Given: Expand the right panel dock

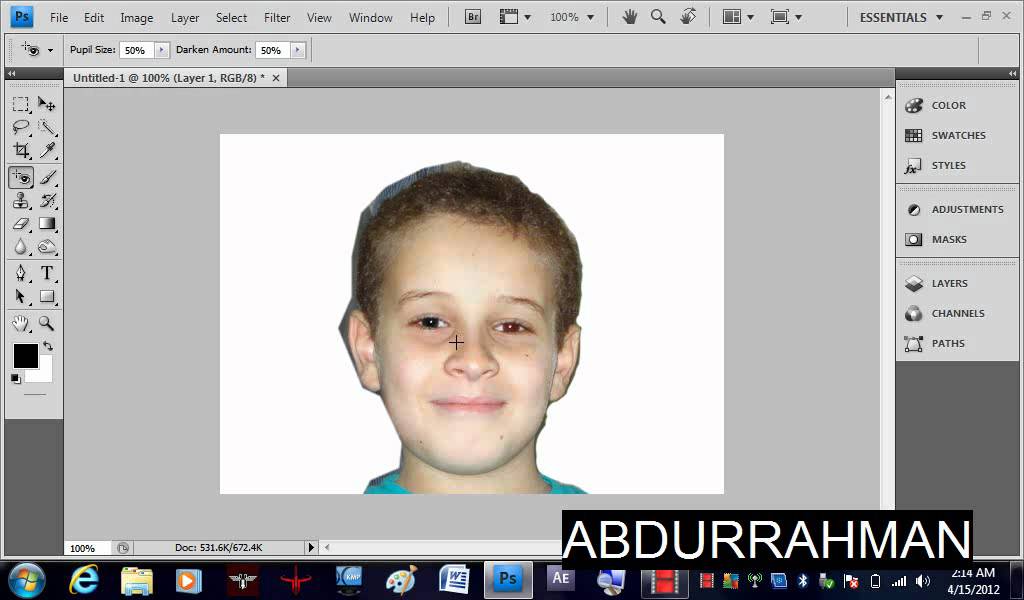Looking at the screenshot, I should pyautogui.click(x=1012, y=74).
